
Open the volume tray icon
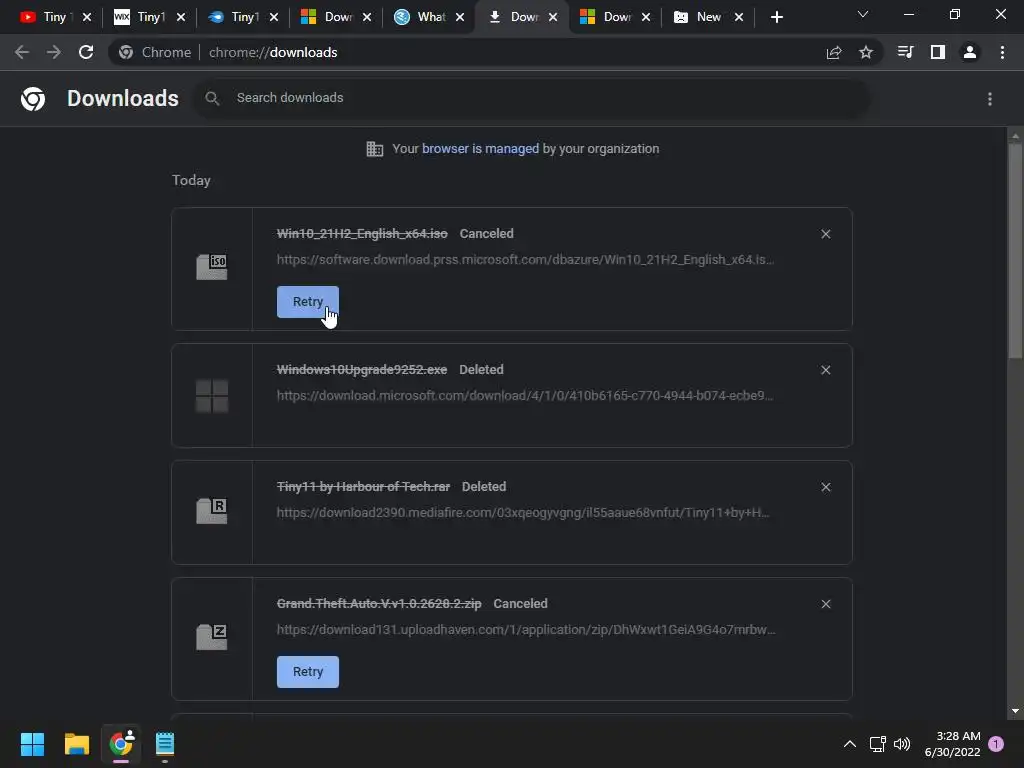902,744
